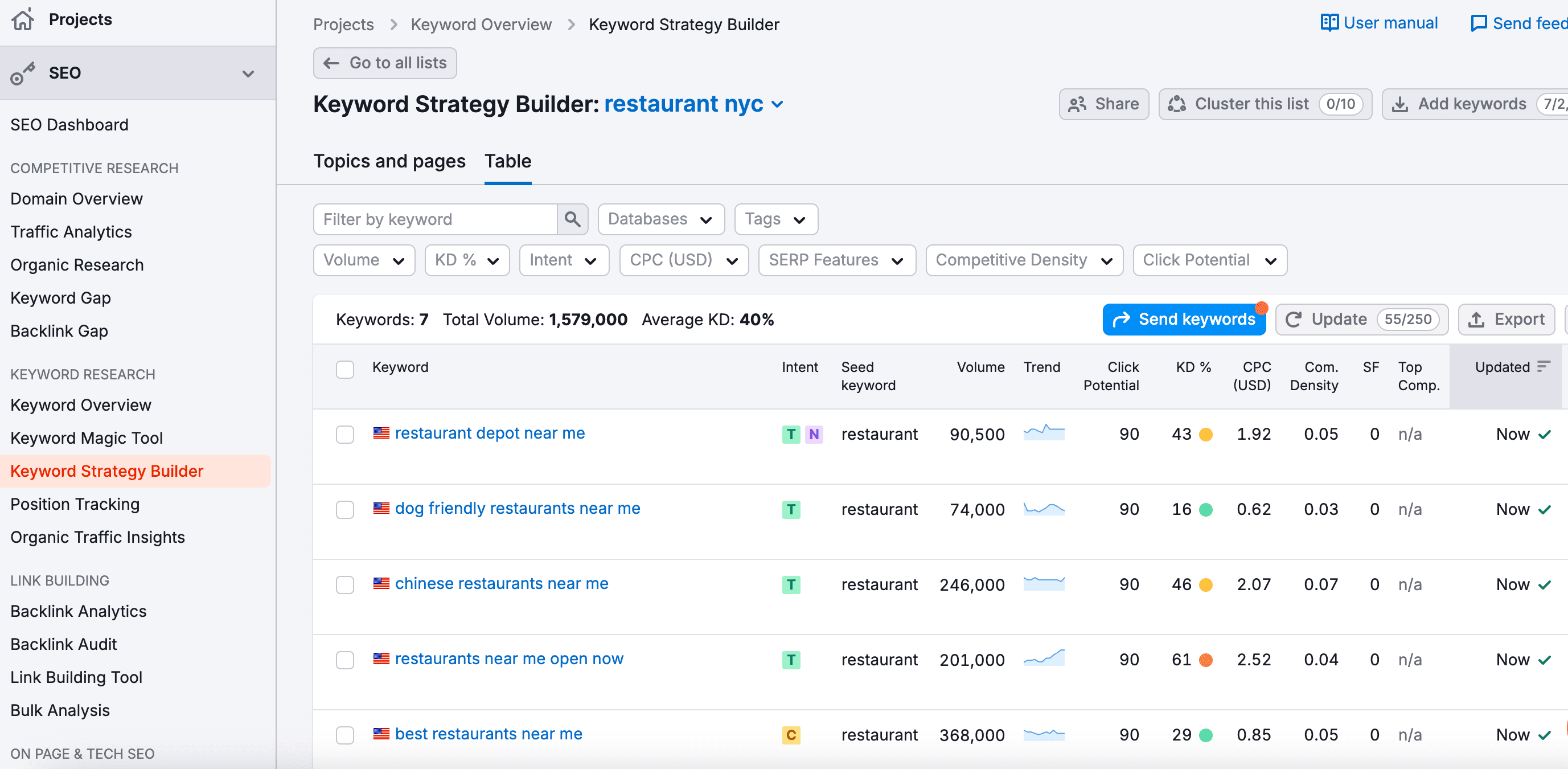Collapse the SEO sidebar section
Screen dimensions: 1568x769
(248, 73)
